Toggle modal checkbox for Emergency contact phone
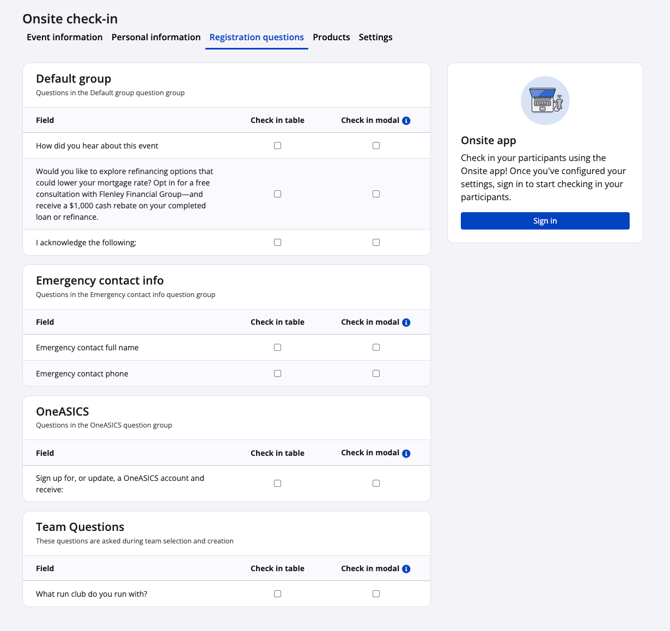 (x=376, y=374)
